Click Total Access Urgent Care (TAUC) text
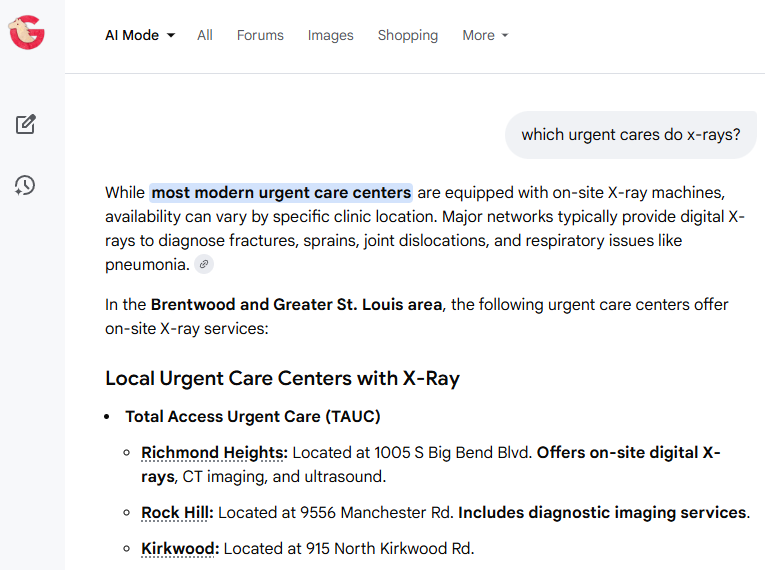765x570 pixels. (252, 416)
